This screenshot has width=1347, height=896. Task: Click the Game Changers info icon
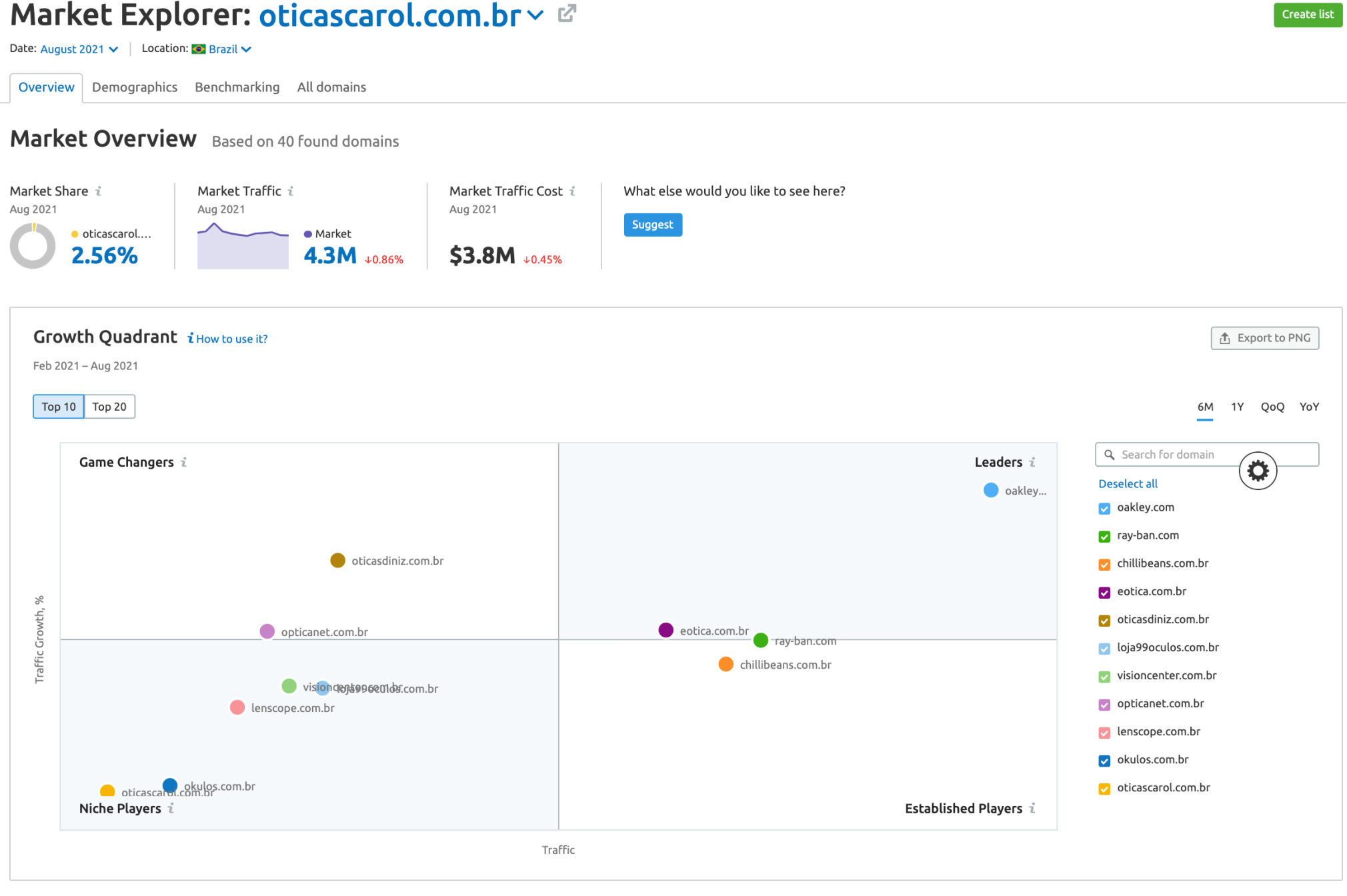click(x=184, y=462)
